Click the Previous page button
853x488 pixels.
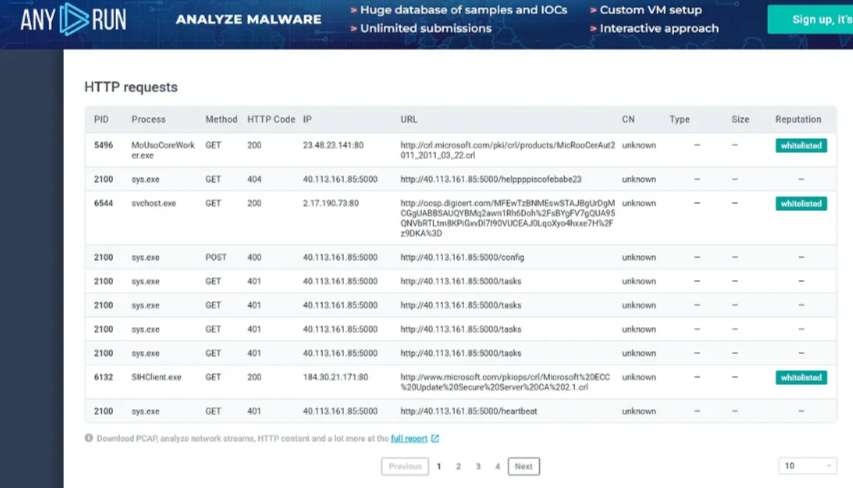405,466
